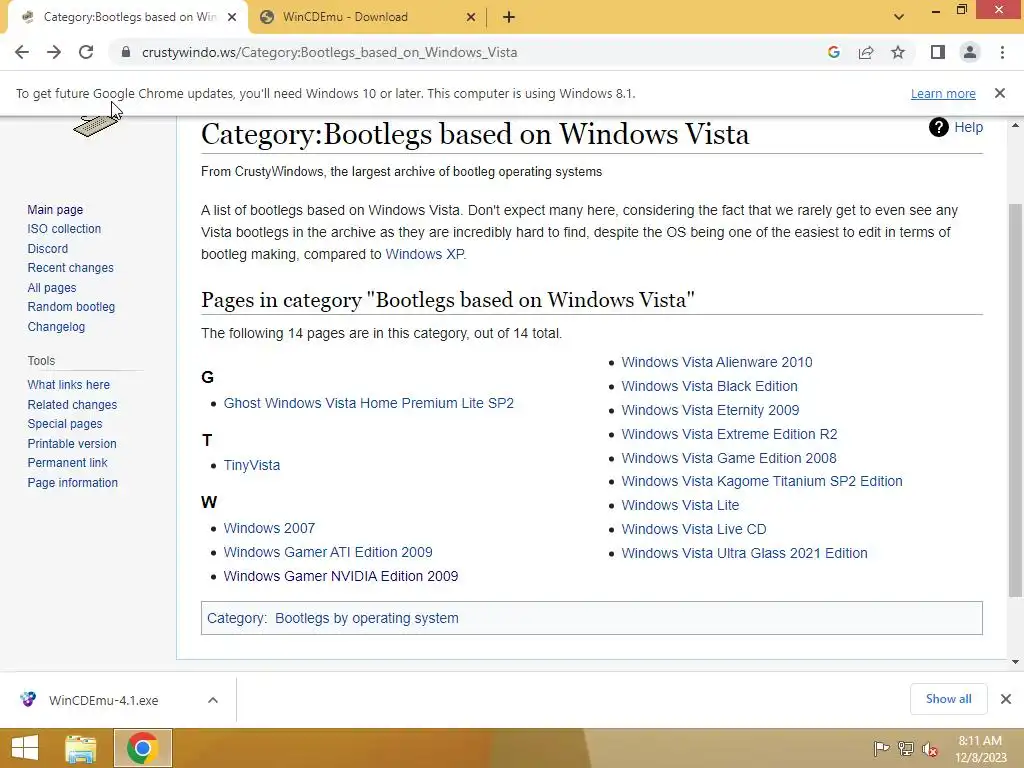The height and width of the screenshot is (768, 1024).
Task: Open Recent changes in the sidebar
Action: [x=71, y=268]
